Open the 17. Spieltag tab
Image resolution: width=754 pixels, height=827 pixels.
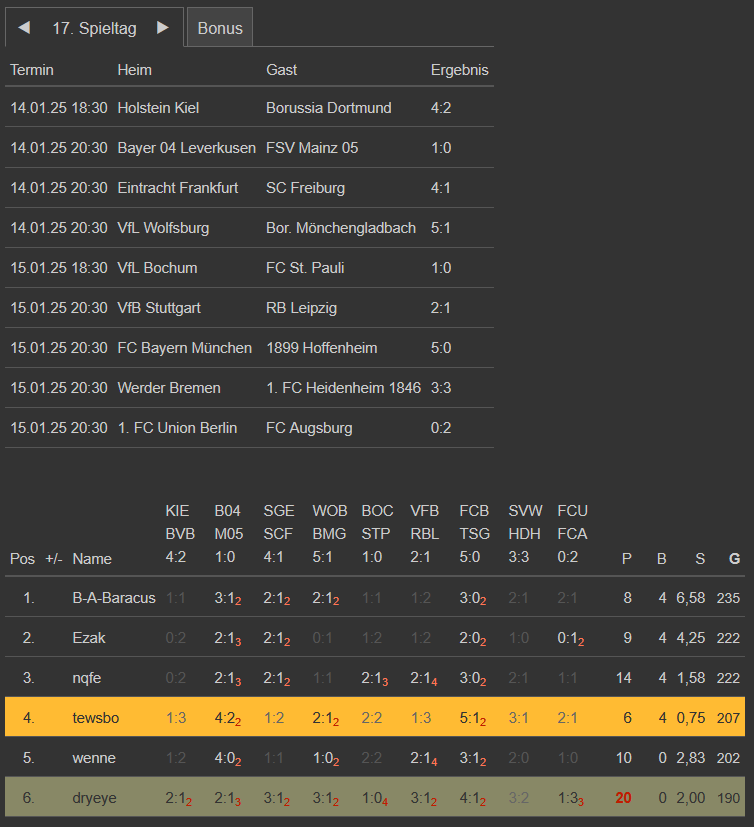[x=94, y=28]
